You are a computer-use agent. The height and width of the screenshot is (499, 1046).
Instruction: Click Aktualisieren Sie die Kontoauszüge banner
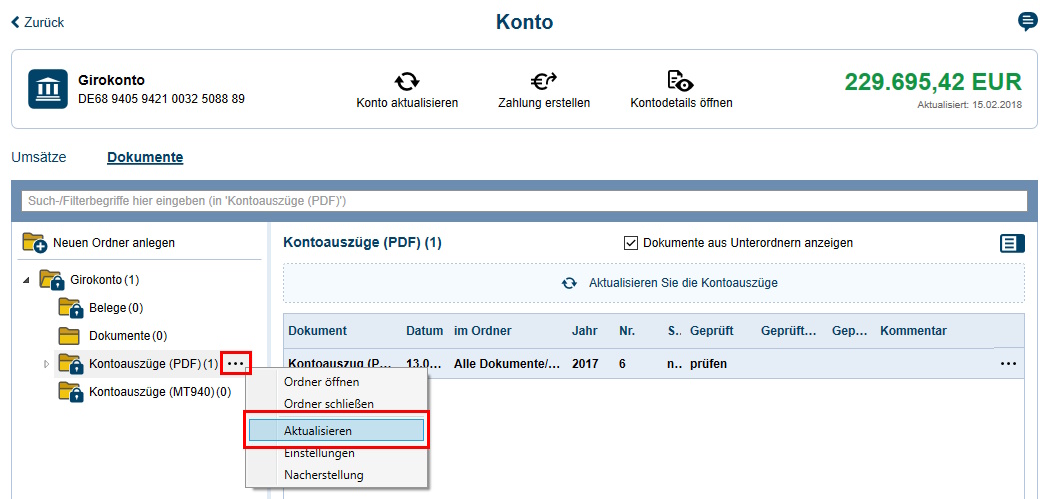click(653, 283)
